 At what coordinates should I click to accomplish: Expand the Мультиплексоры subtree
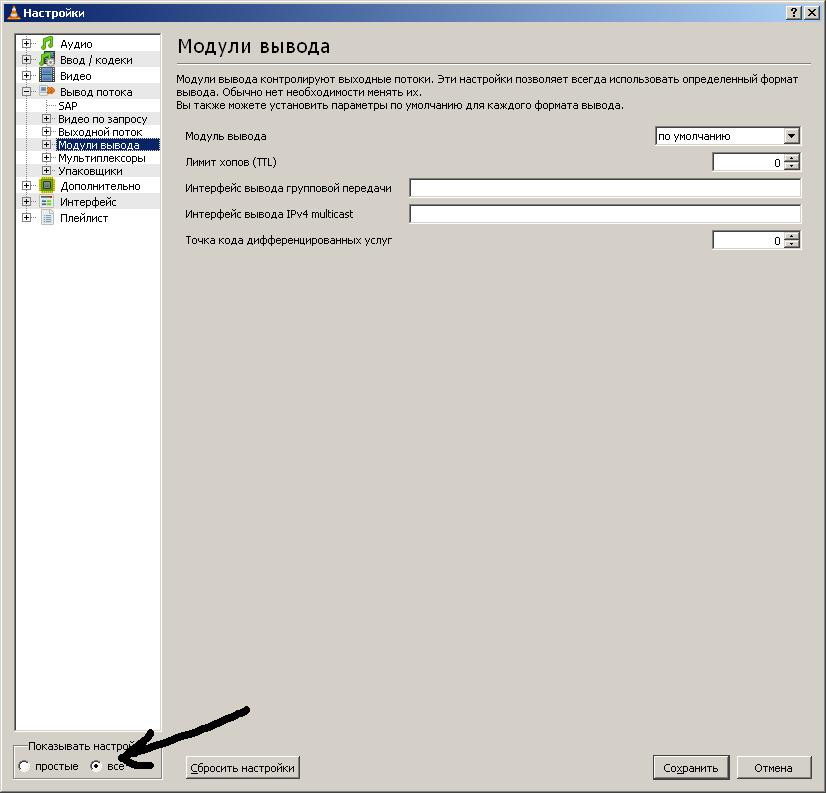46,158
